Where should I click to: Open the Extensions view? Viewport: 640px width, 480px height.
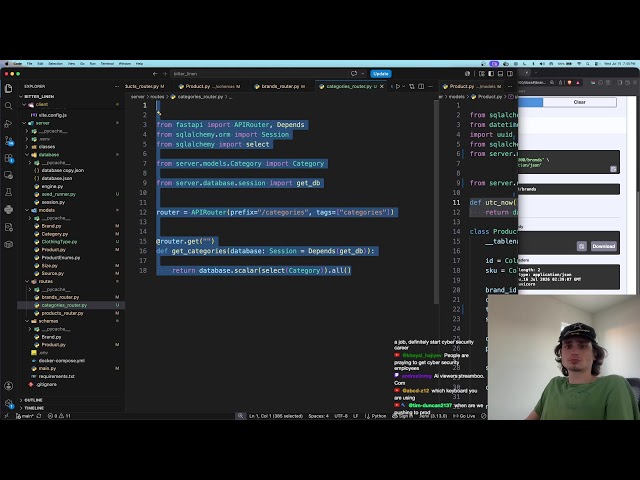tap(9, 158)
